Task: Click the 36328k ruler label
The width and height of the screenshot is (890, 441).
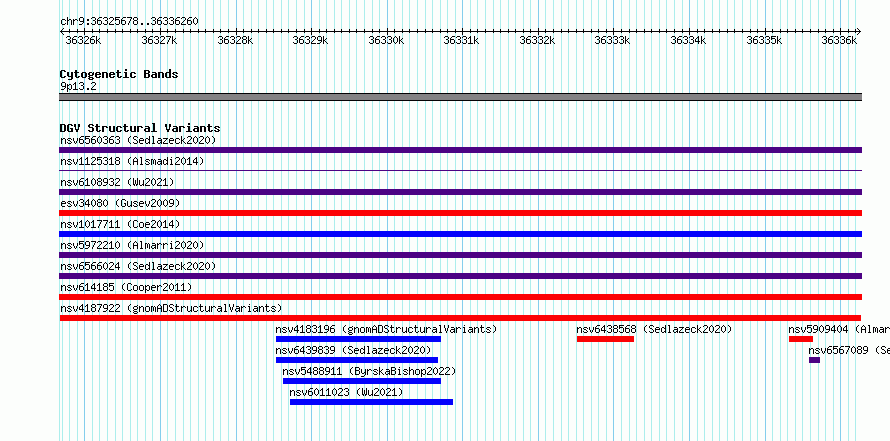Action: coord(235,40)
